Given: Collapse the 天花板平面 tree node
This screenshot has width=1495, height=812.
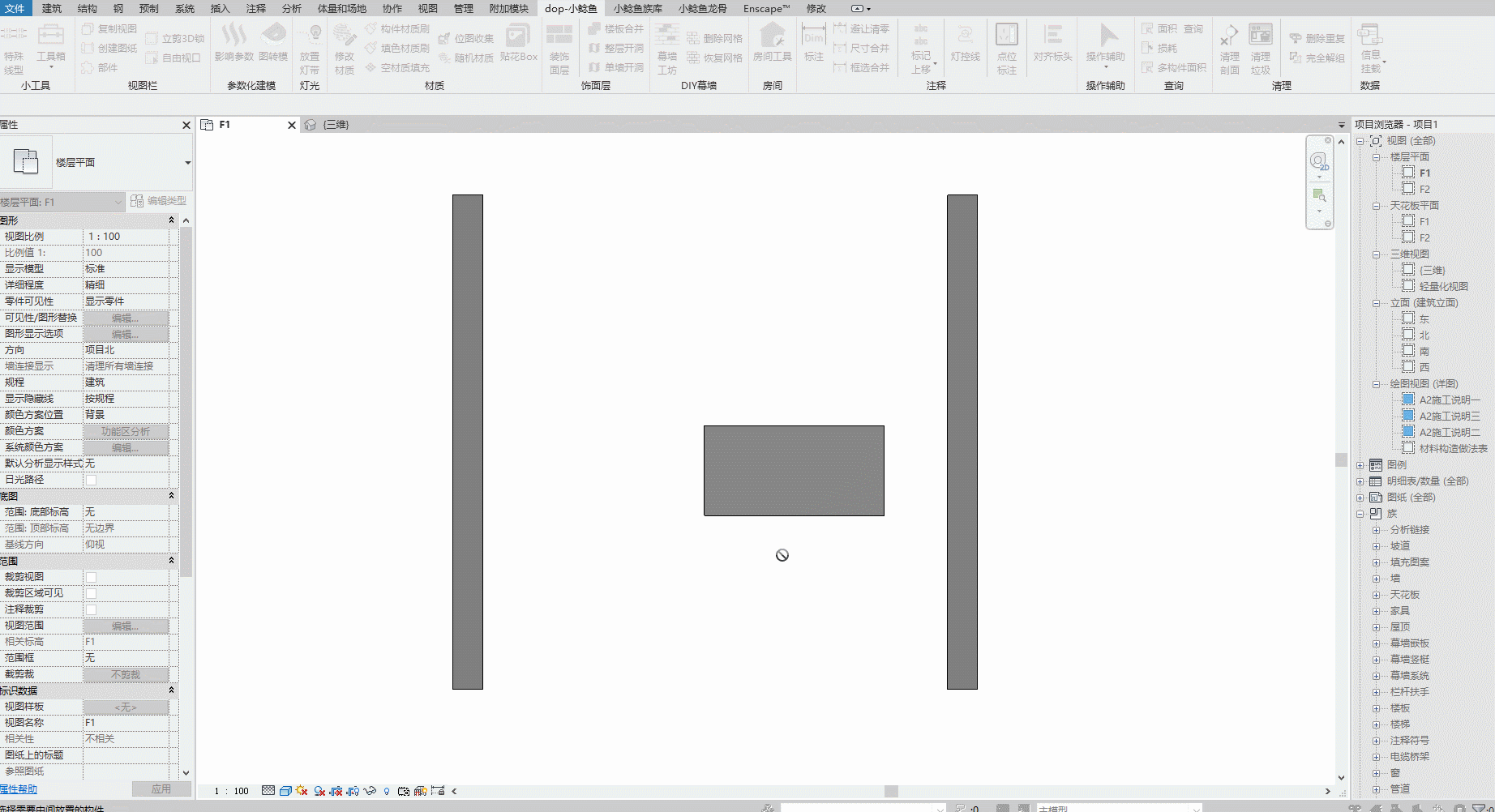Looking at the screenshot, I should pyautogui.click(x=1376, y=206).
